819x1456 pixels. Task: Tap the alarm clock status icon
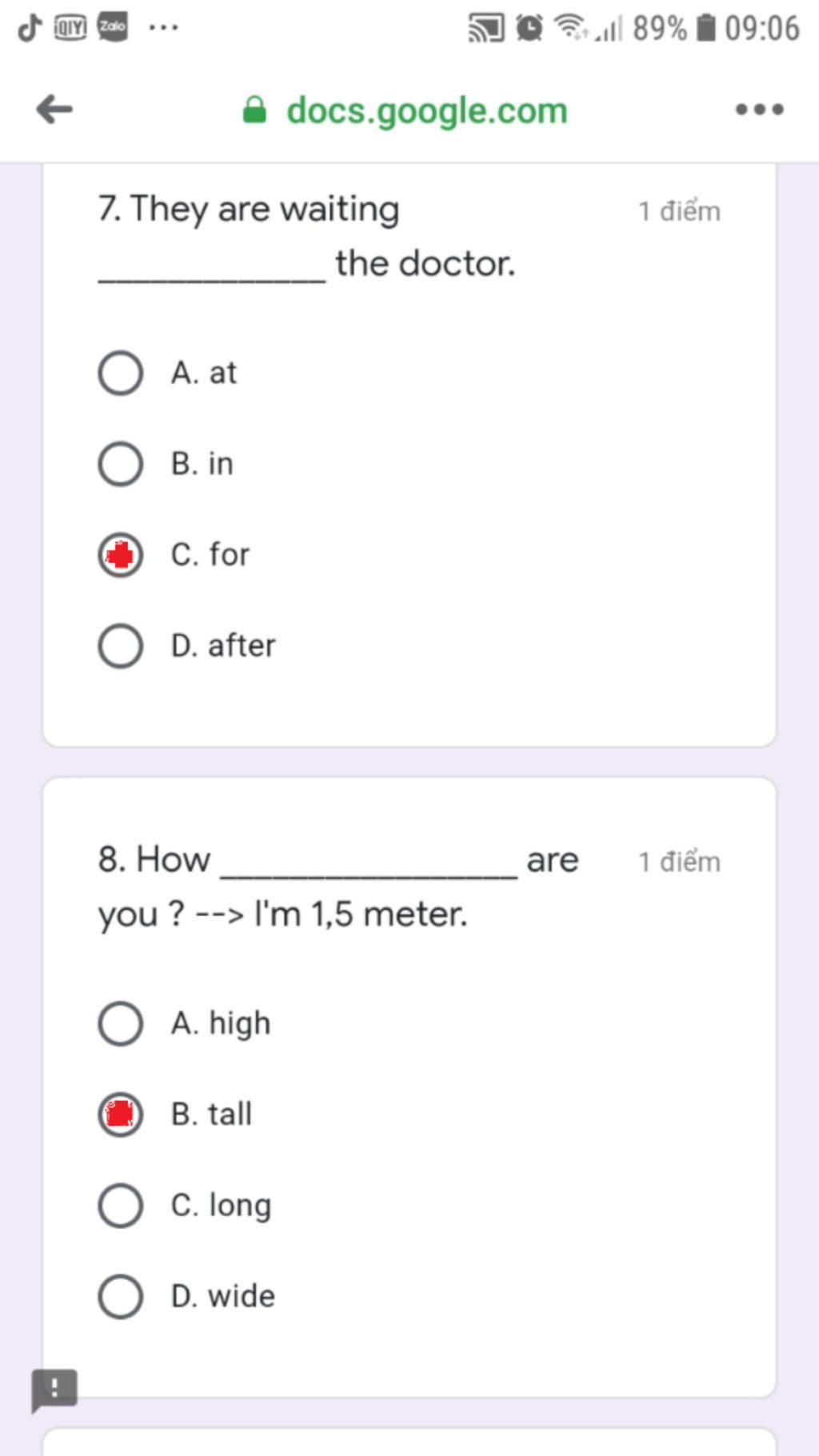pyautogui.click(x=529, y=28)
